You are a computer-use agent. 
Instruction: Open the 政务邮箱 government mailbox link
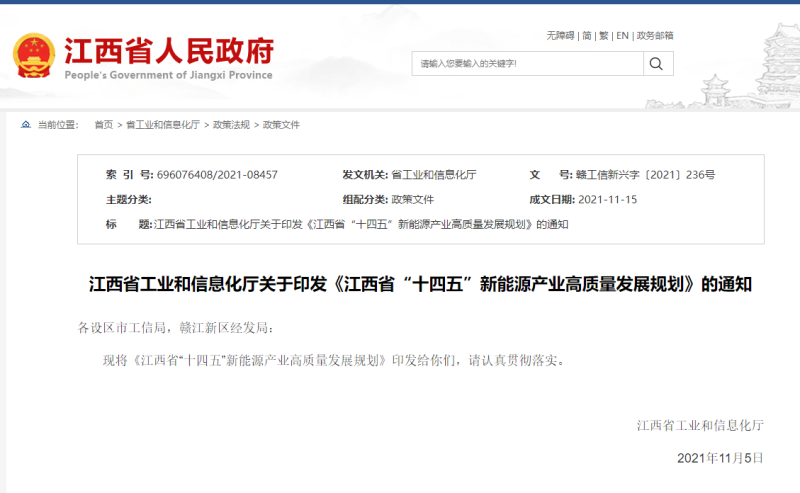[655, 35]
